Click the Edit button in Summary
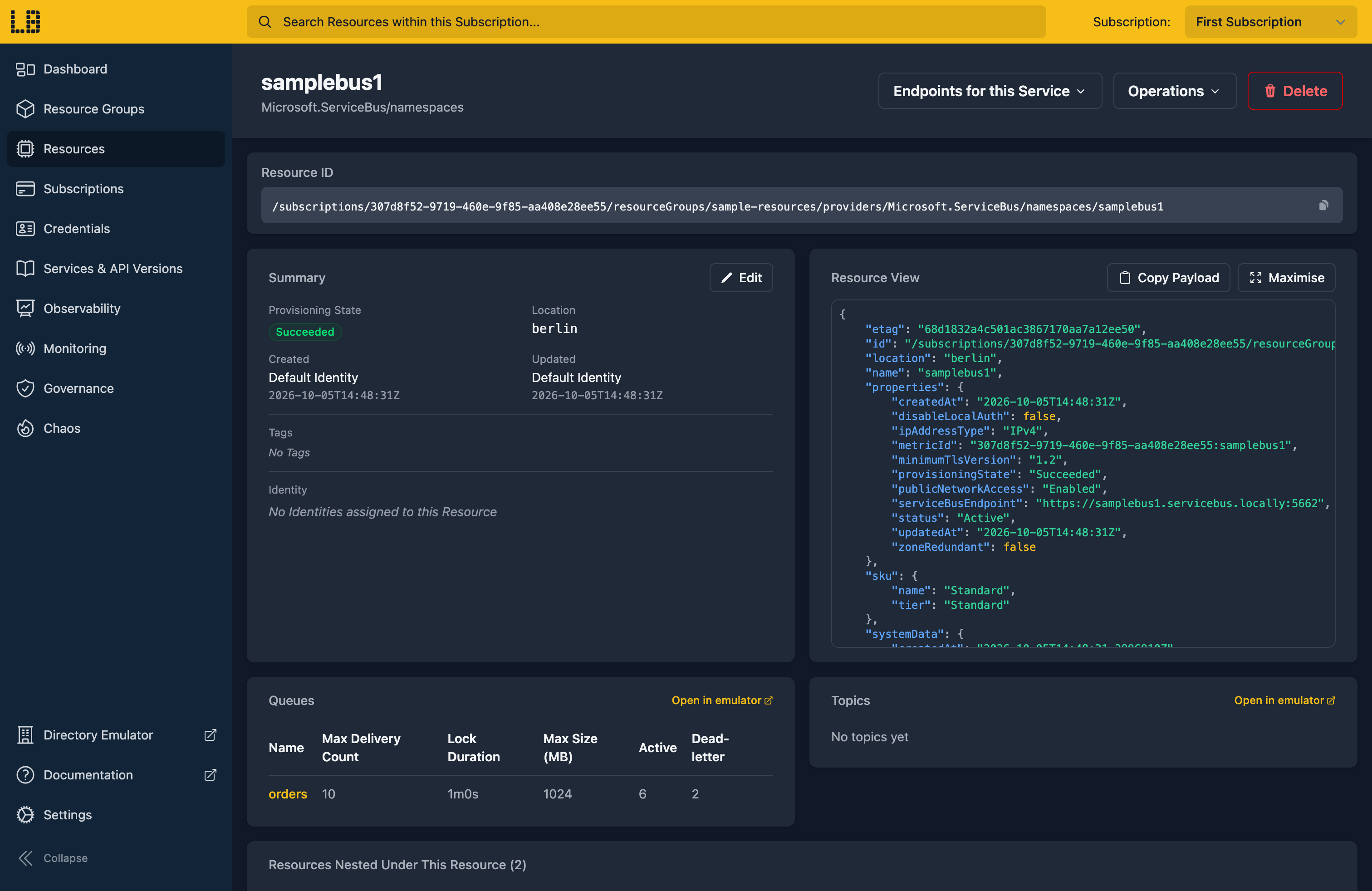The height and width of the screenshot is (891, 1372). point(741,278)
